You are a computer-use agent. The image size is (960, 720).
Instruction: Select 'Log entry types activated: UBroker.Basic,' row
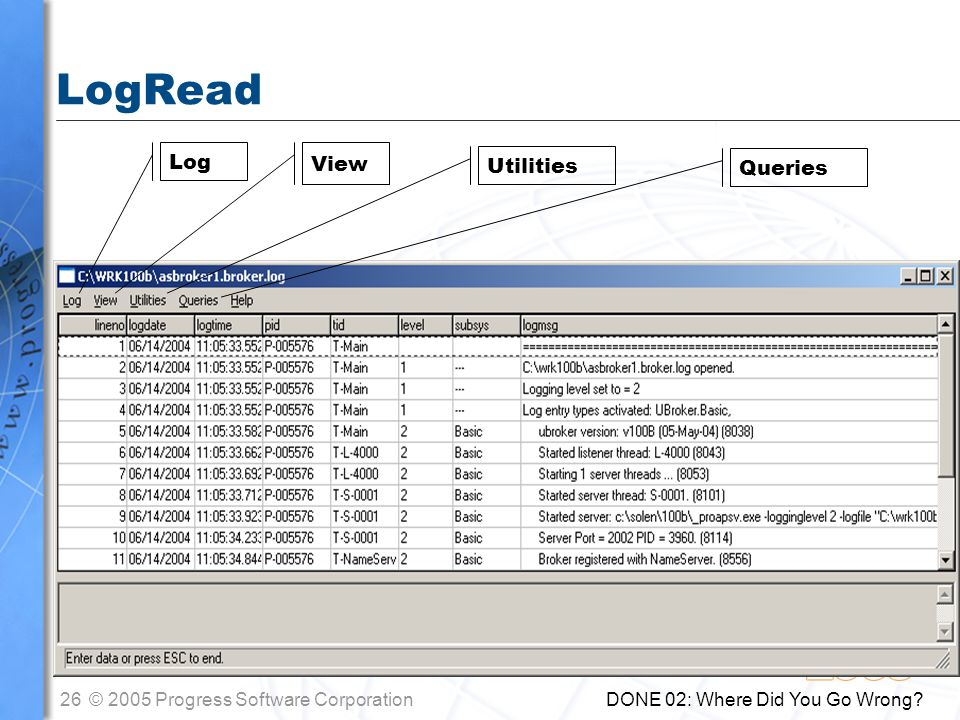(498, 410)
